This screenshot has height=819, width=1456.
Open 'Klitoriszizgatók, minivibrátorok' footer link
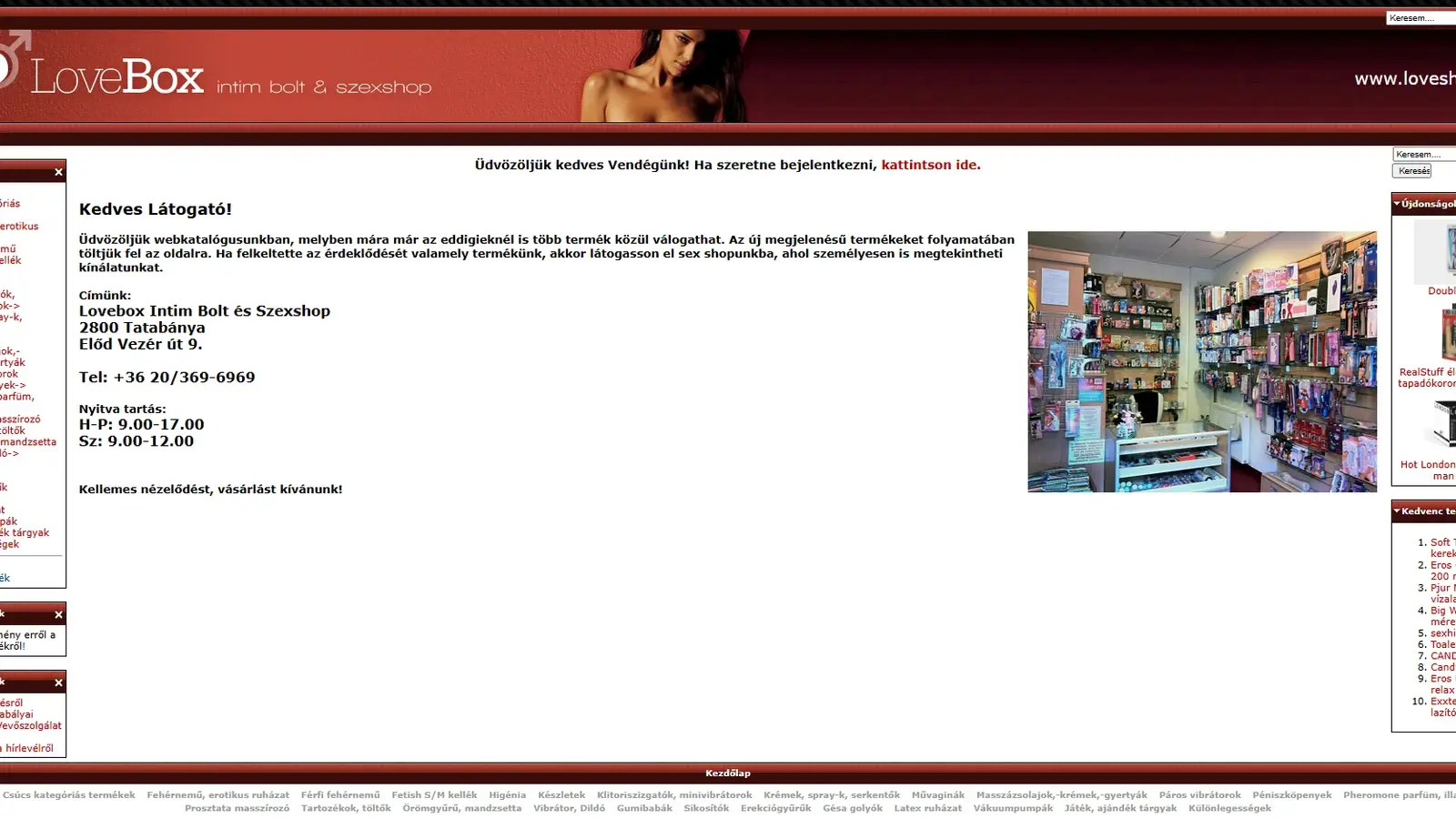pos(674,795)
